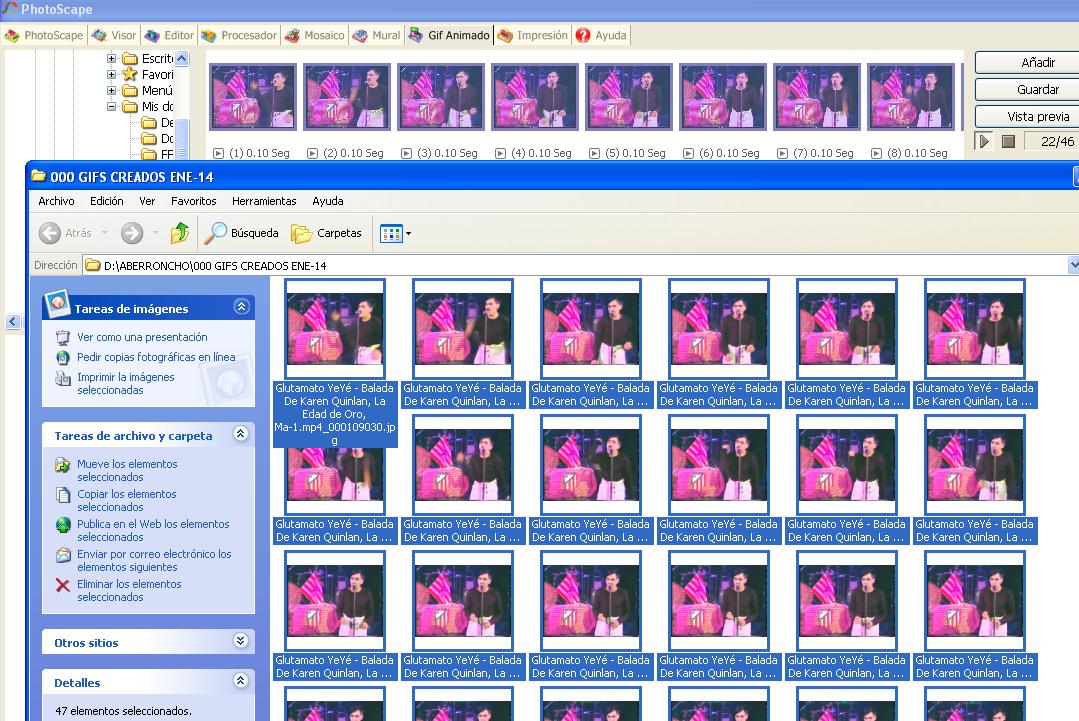
Task: Click Publica en el Web link
Action: [x=153, y=530]
